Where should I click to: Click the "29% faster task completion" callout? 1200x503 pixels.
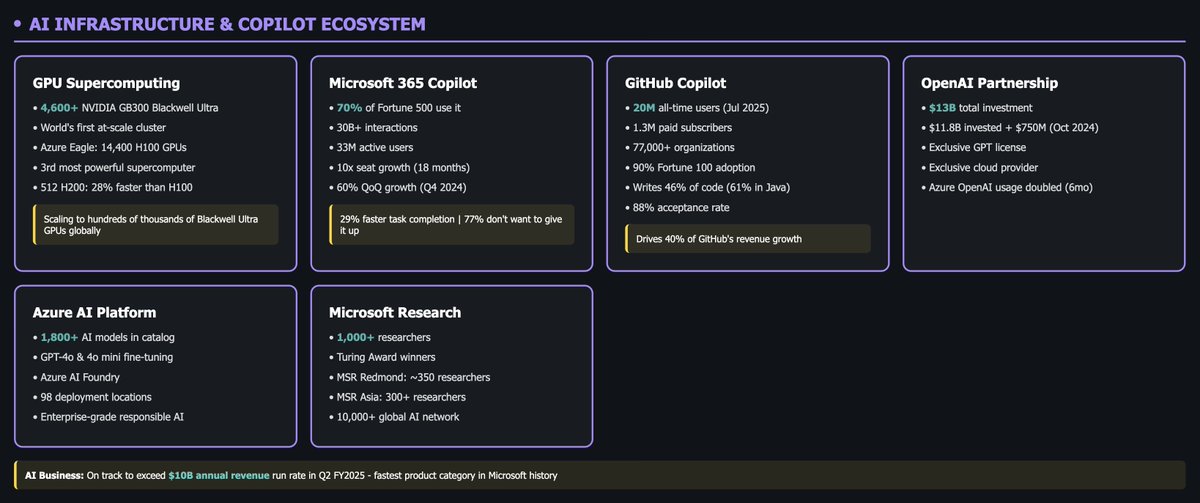coord(452,225)
